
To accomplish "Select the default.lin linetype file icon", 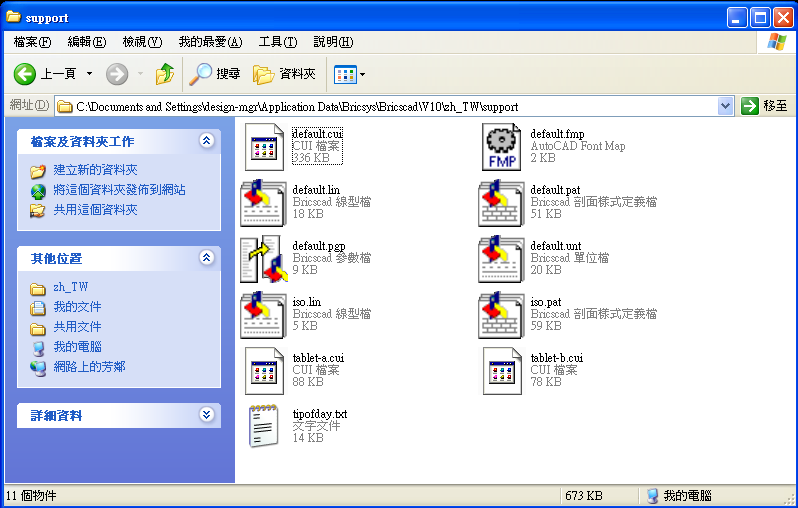I will coord(263,203).
